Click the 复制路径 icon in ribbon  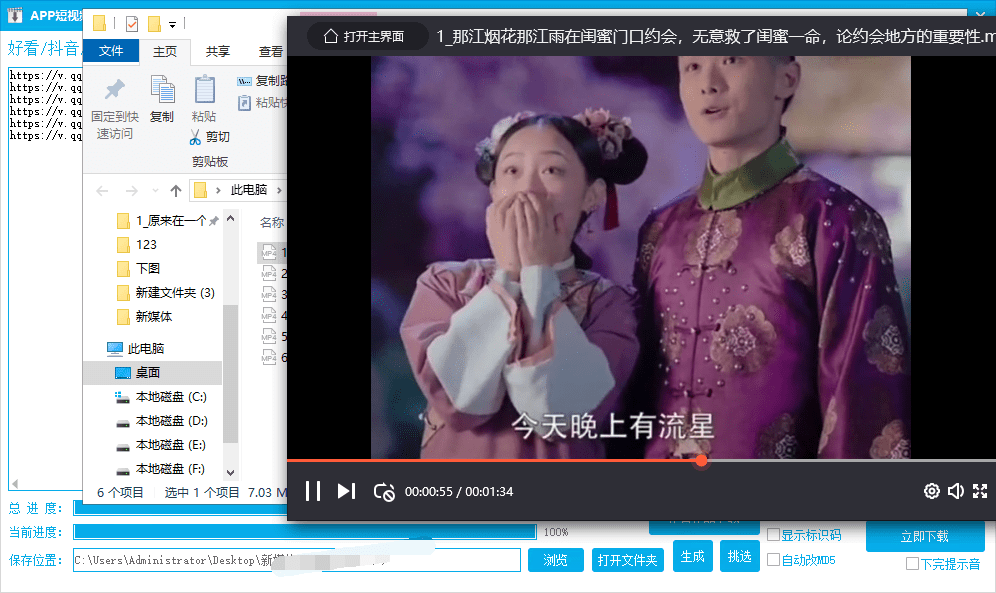[245, 81]
